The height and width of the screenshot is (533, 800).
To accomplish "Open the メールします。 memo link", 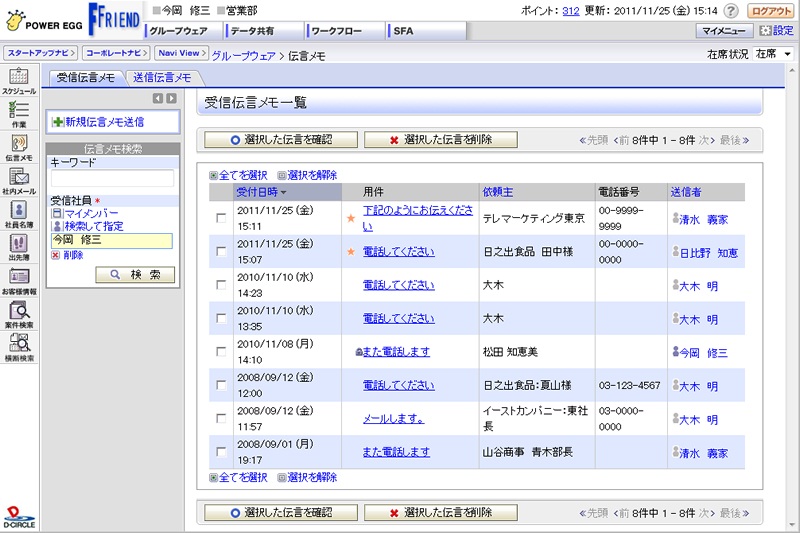I will 393,419.
